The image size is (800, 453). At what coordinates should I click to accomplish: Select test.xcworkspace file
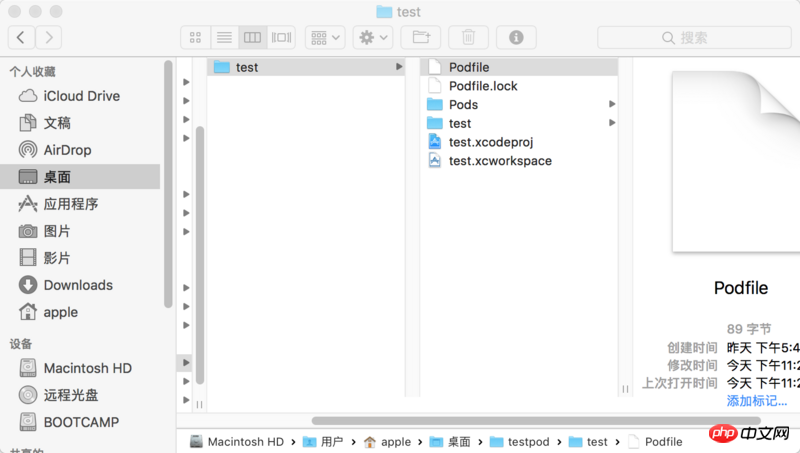click(519, 161)
